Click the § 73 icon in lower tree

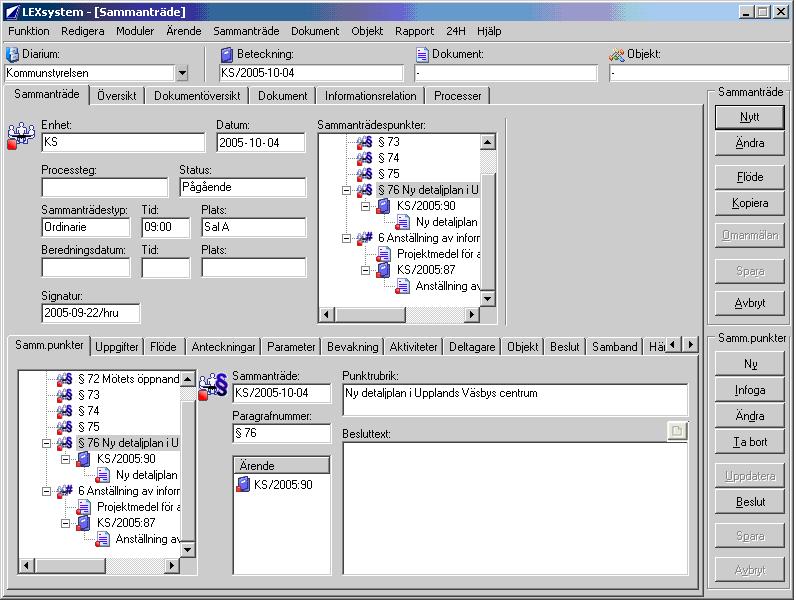[x=64, y=395]
